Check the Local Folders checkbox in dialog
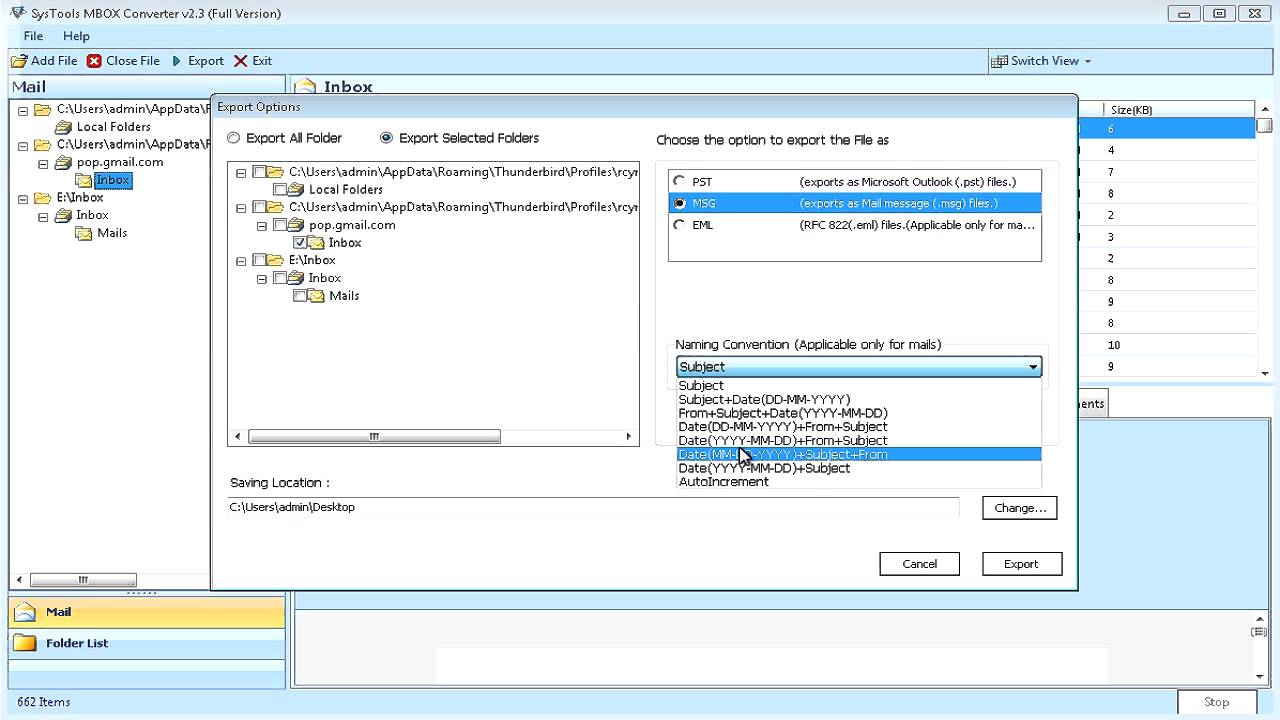Viewport: 1280px width, 720px height. click(280, 189)
